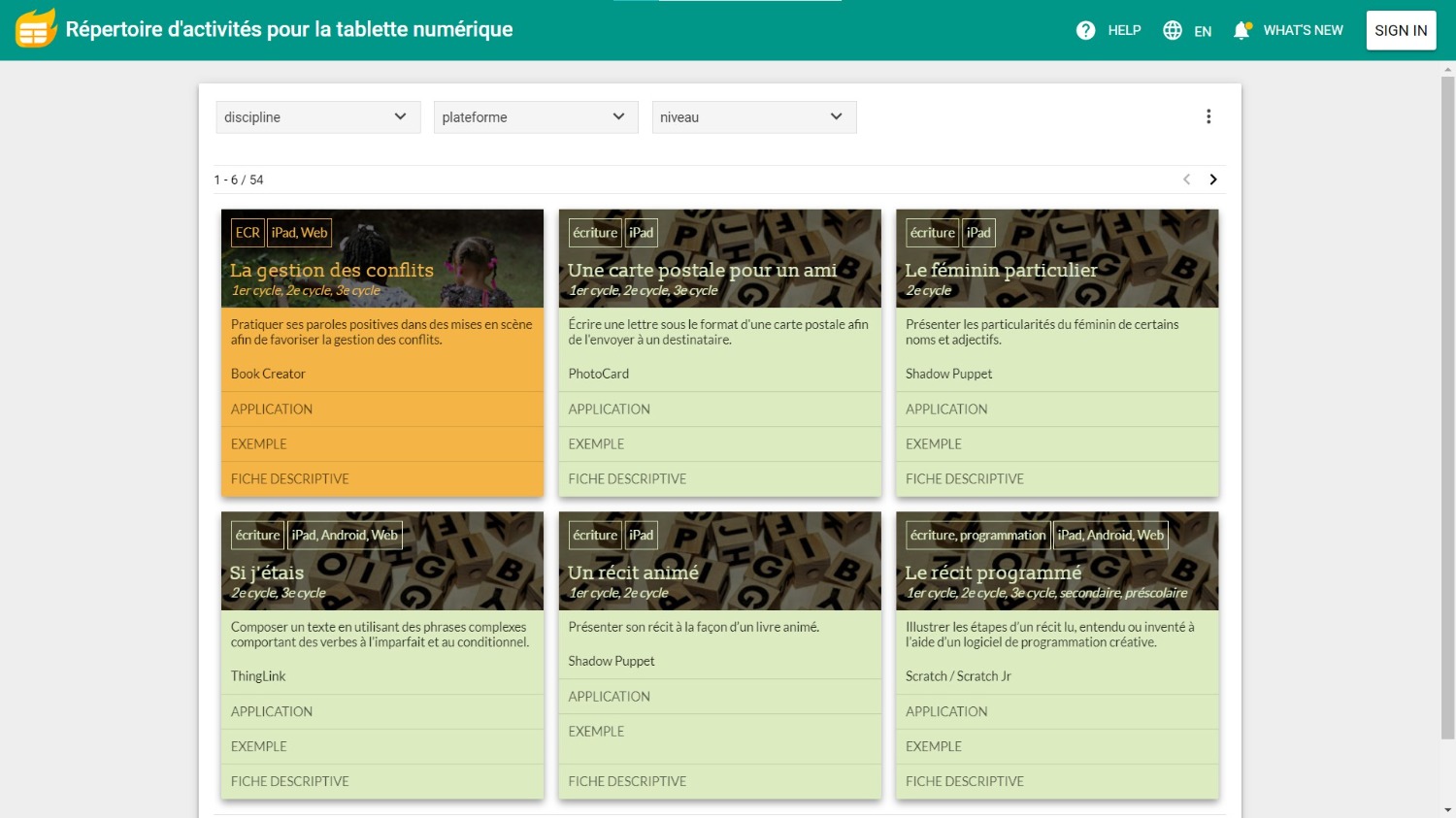Expand the niveau dropdown

click(753, 117)
